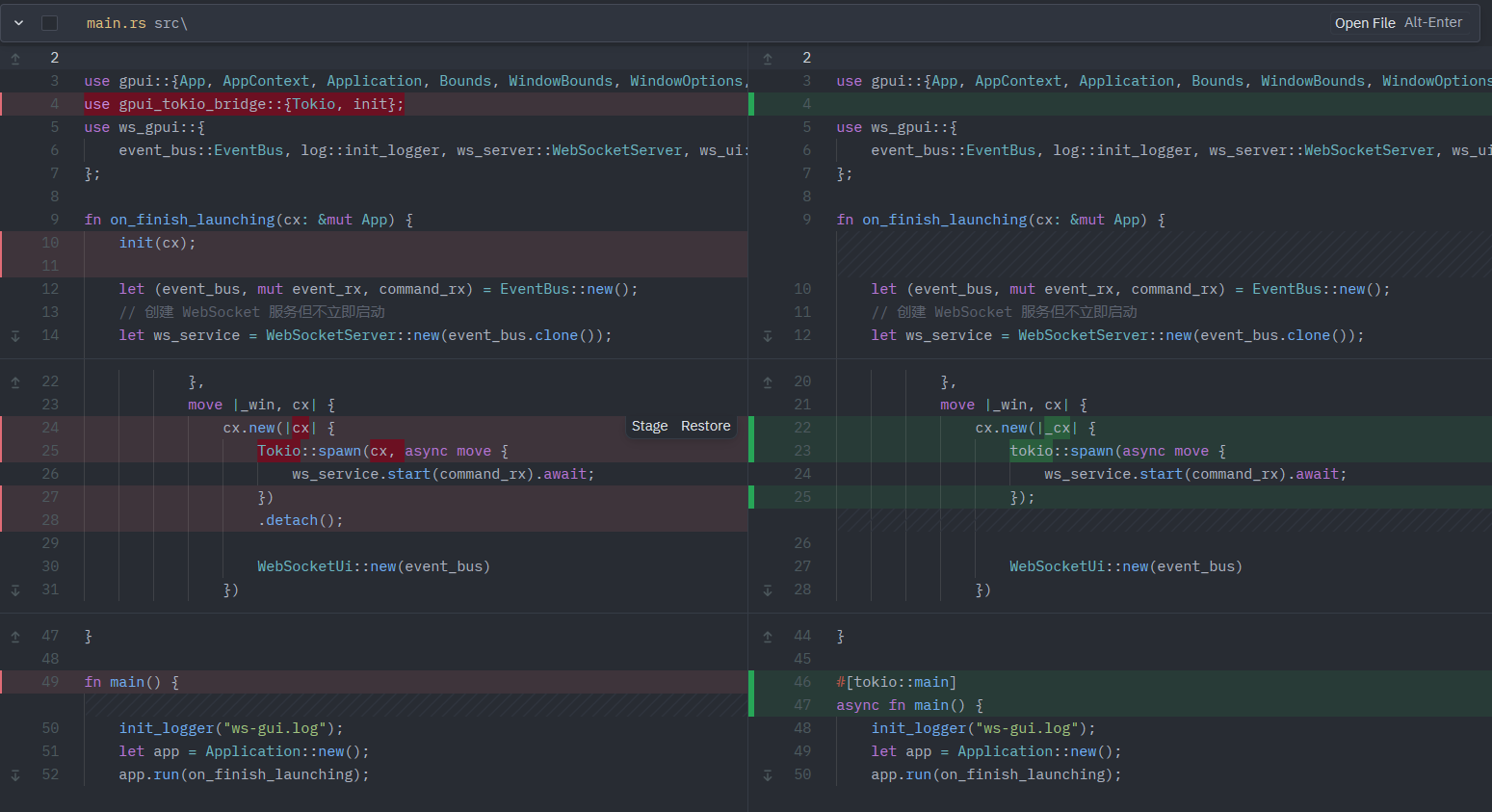Show hidden lines below right pane line 28
The height and width of the screenshot is (812, 1492).
(768, 590)
